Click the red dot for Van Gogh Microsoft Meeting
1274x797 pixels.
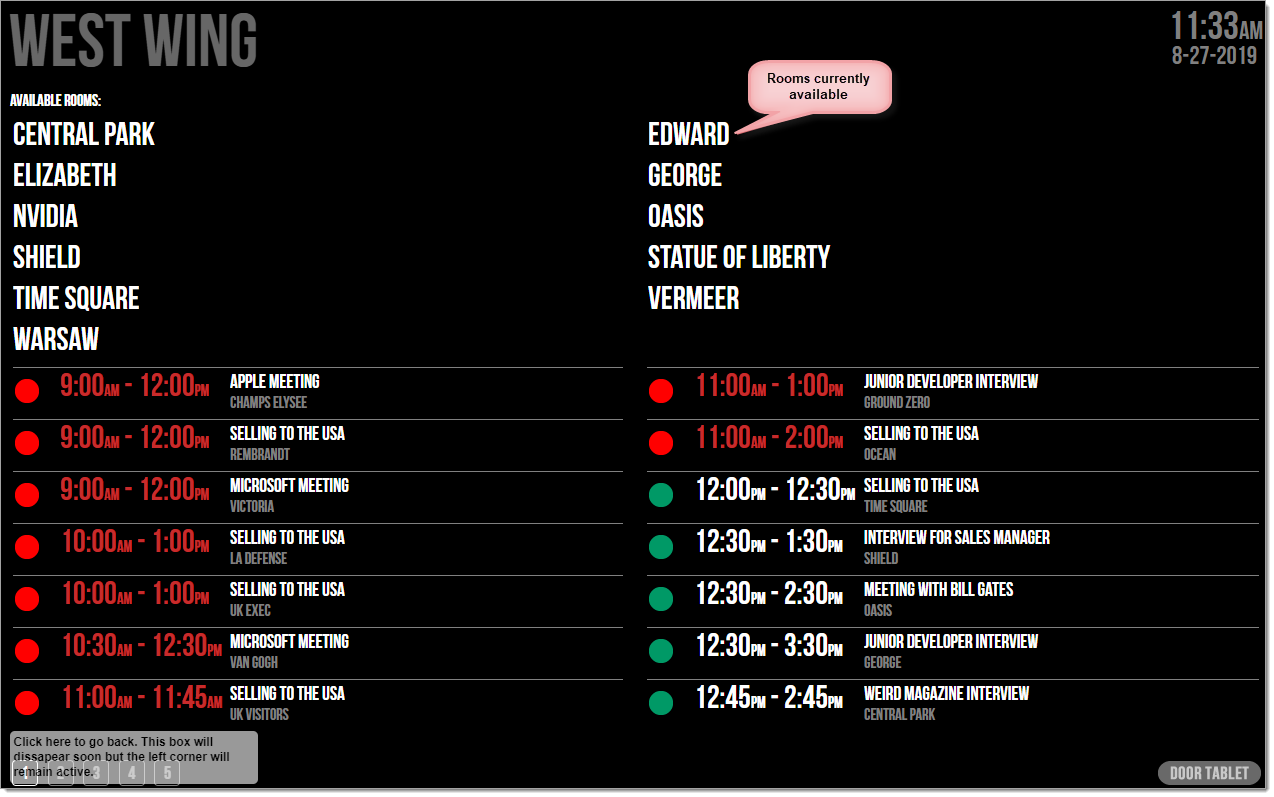click(x=27, y=651)
